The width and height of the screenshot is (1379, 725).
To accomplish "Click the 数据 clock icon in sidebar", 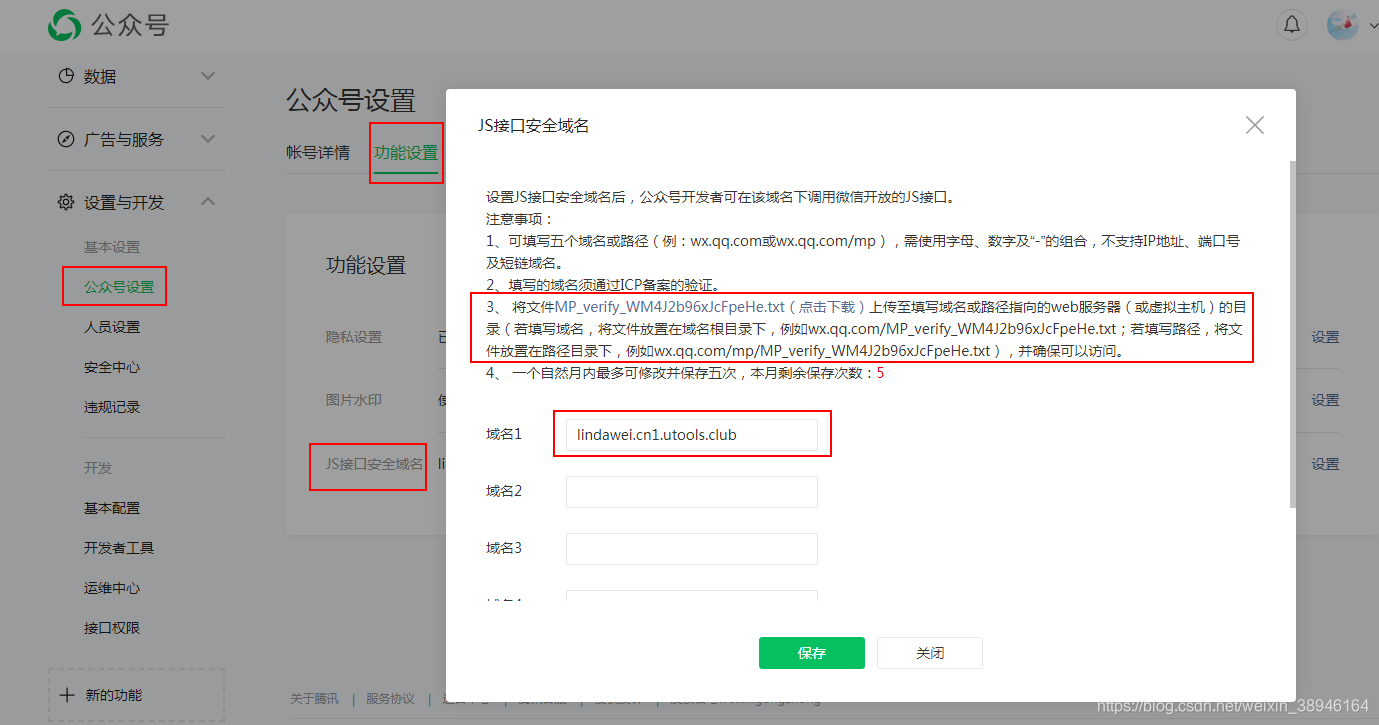I will (66, 76).
